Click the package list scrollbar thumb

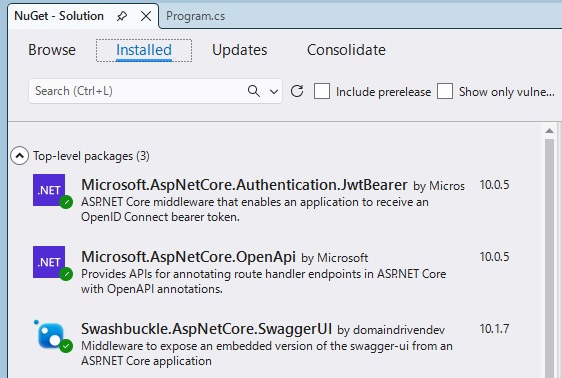tap(549, 258)
